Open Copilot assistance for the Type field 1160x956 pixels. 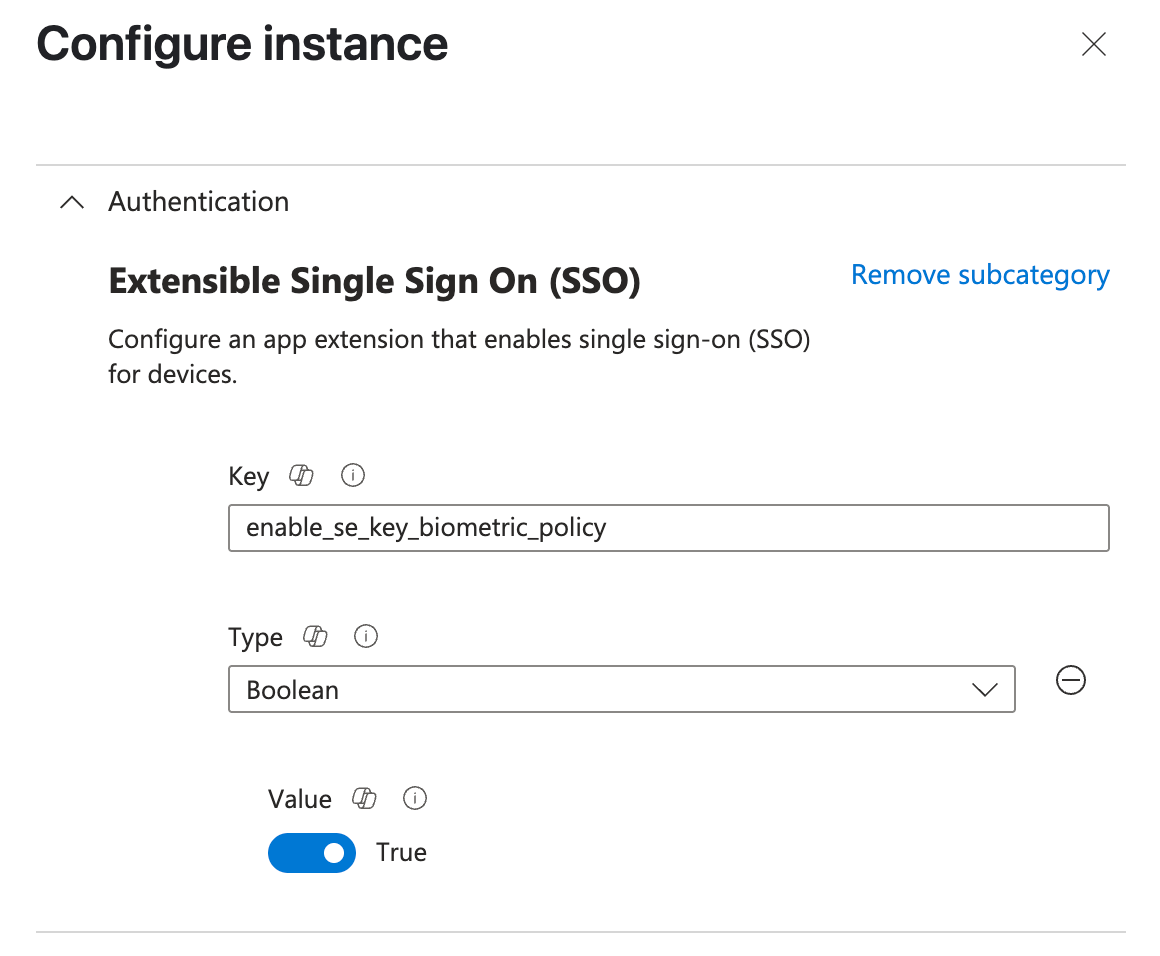pos(315,637)
